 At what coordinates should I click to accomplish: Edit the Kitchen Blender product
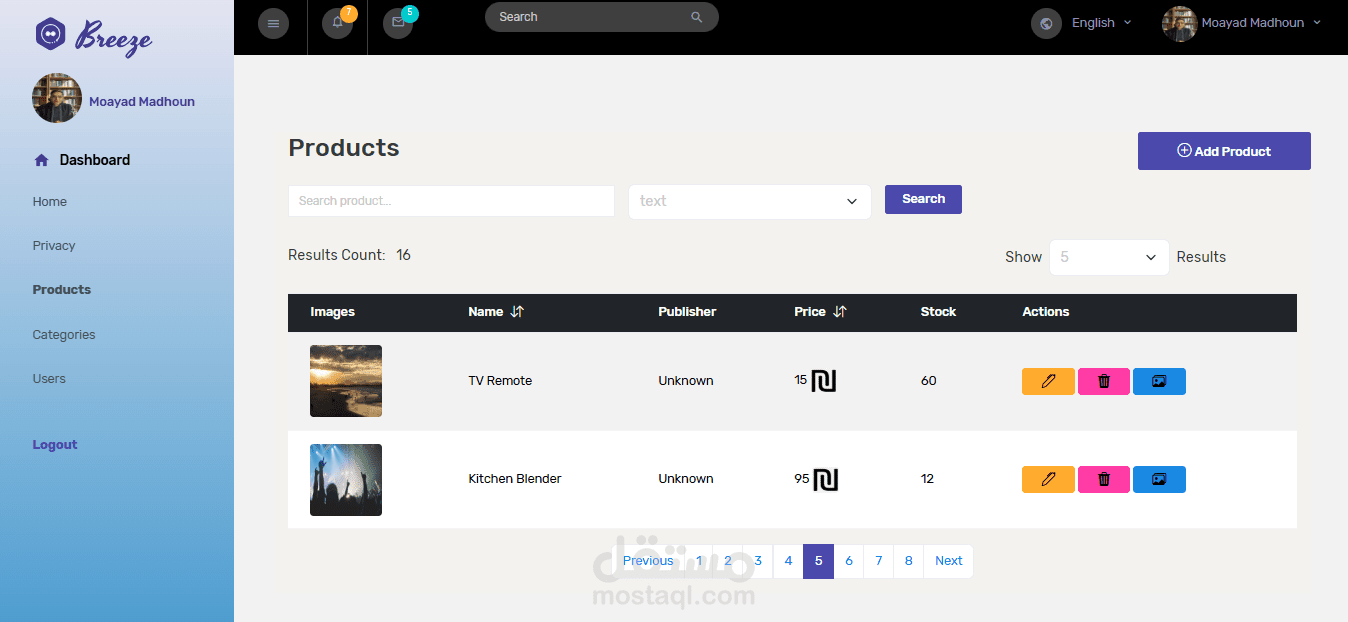tap(1048, 479)
